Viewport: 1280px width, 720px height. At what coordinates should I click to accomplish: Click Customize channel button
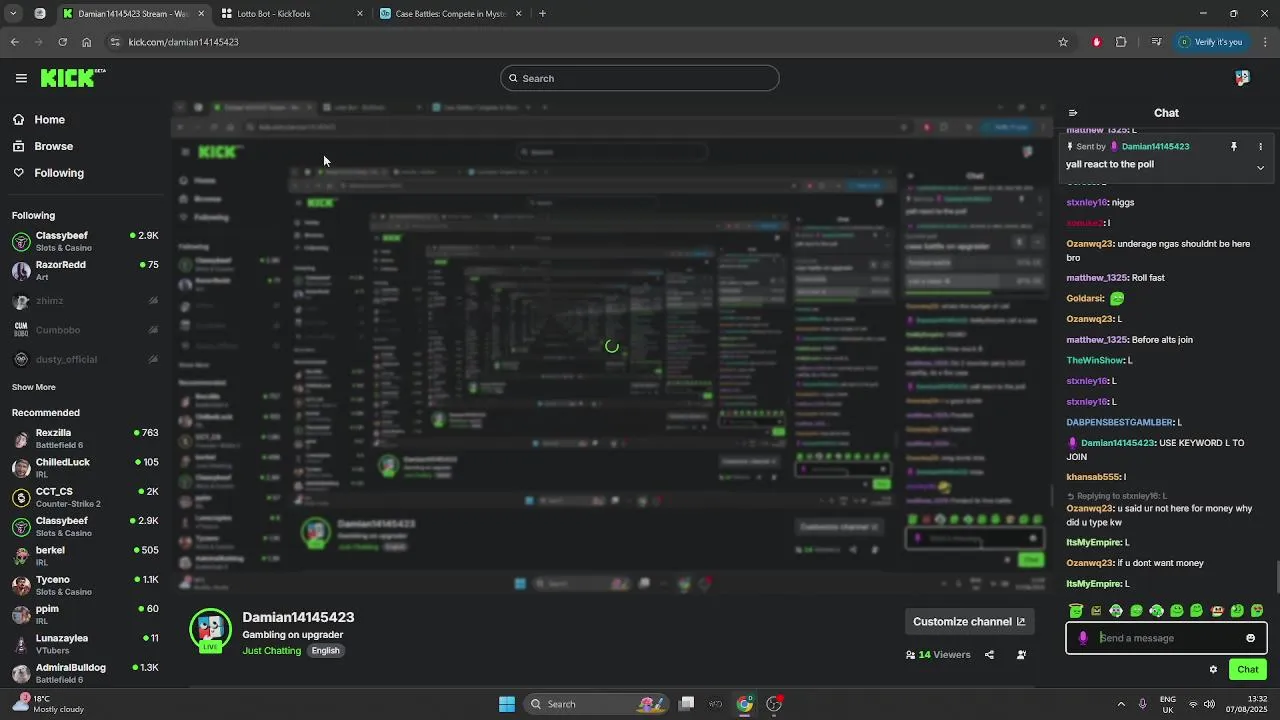click(x=969, y=621)
